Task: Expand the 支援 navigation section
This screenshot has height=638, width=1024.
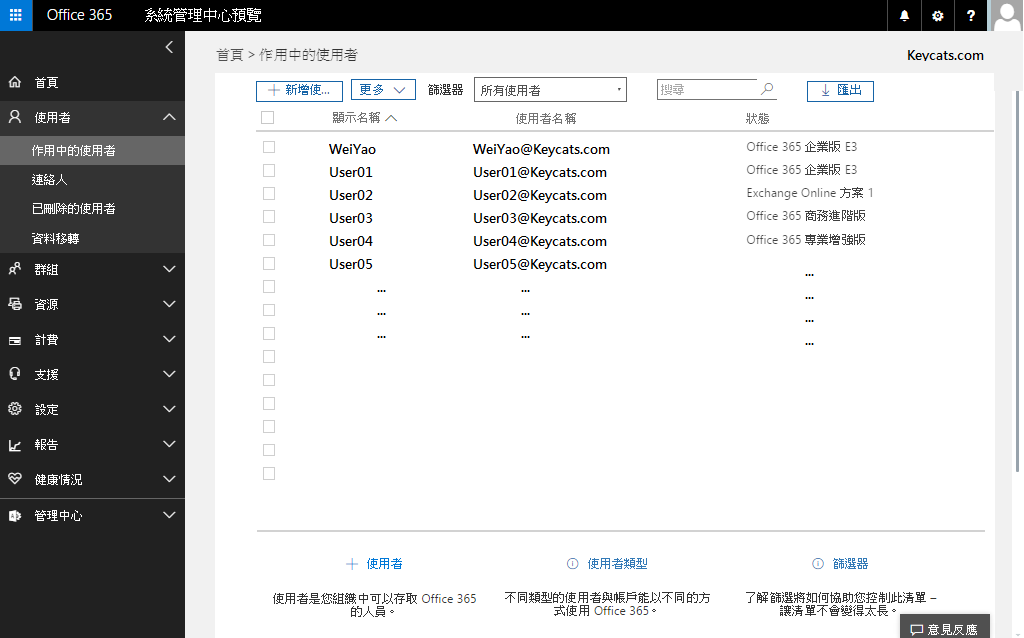Action: click(169, 374)
